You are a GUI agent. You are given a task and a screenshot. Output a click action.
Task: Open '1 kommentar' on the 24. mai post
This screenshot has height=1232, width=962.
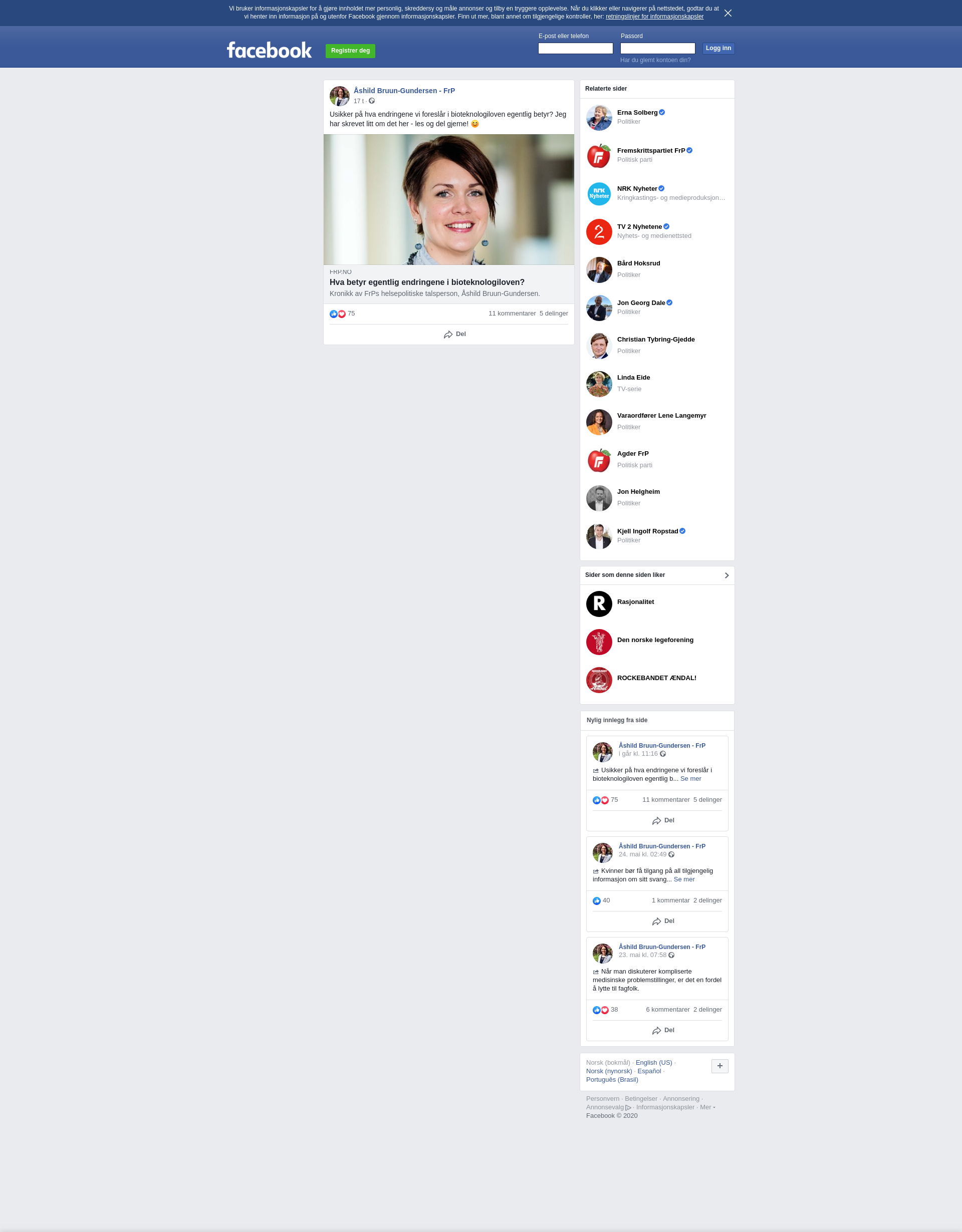670,900
